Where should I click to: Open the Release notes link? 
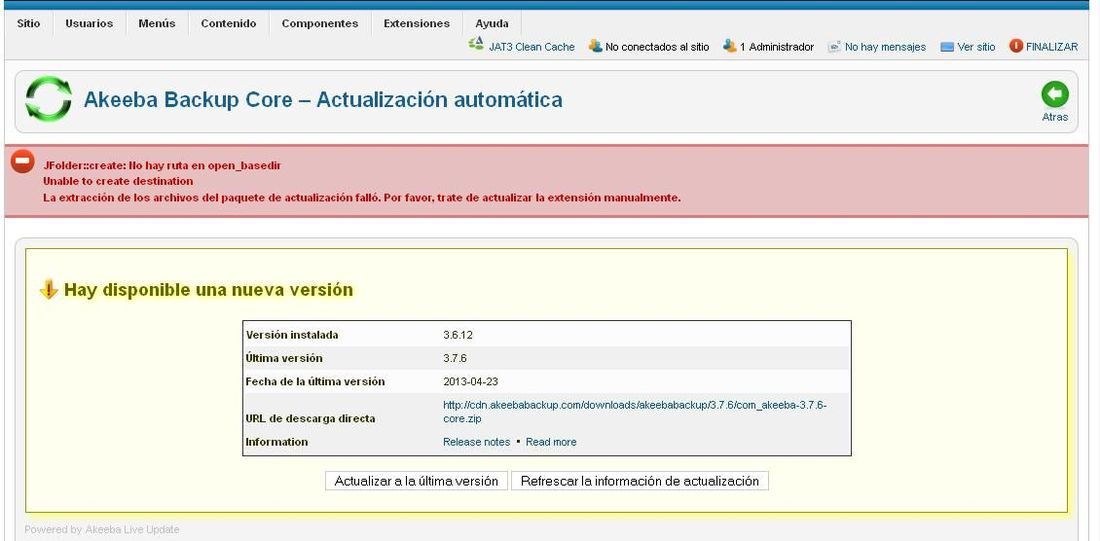(477, 442)
